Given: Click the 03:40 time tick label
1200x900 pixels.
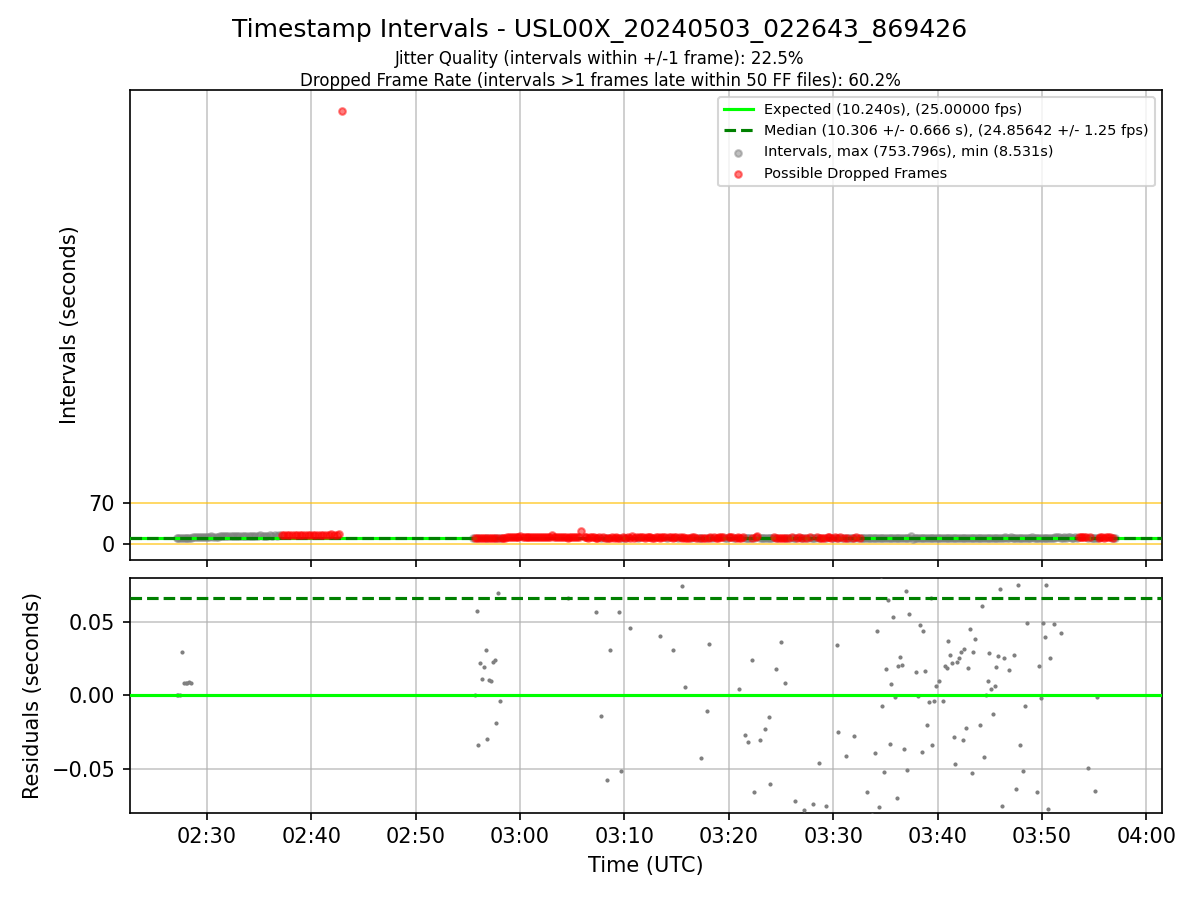Looking at the screenshot, I should [x=937, y=836].
